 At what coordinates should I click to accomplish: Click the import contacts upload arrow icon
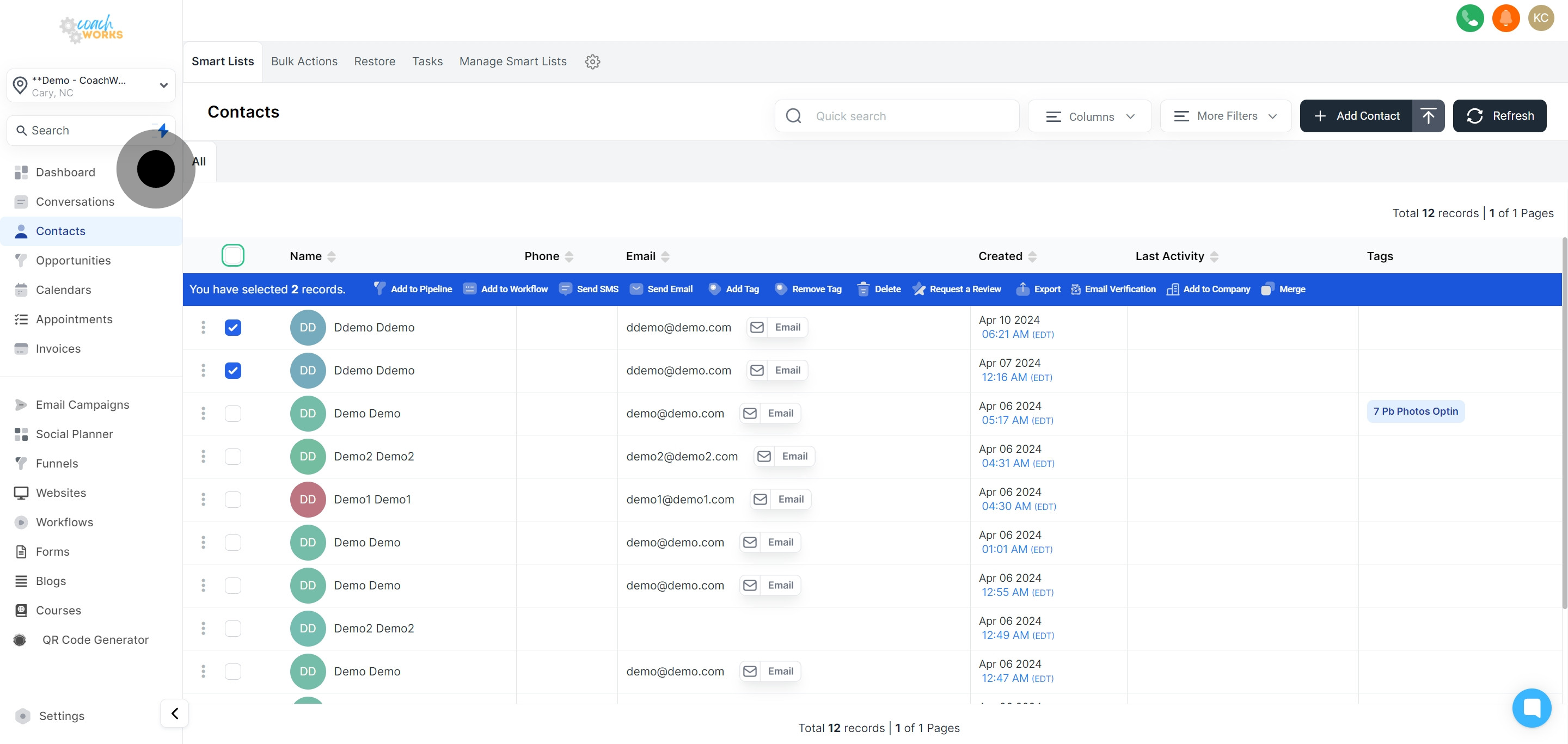point(1428,115)
